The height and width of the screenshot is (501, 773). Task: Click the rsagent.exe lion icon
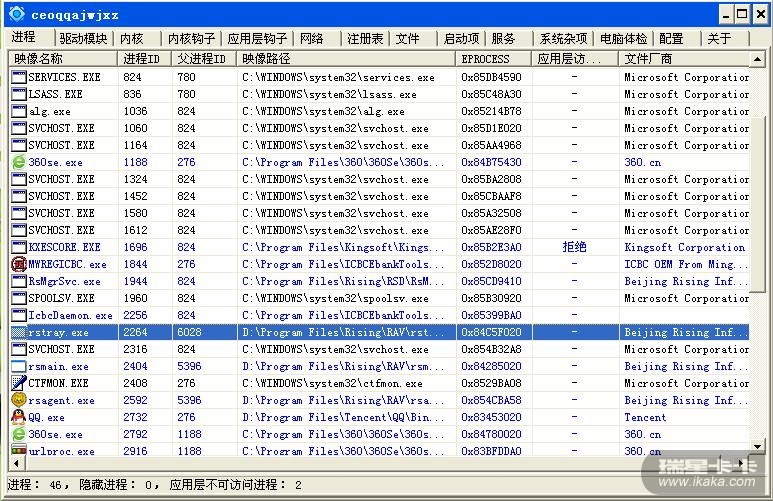(19, 400)
